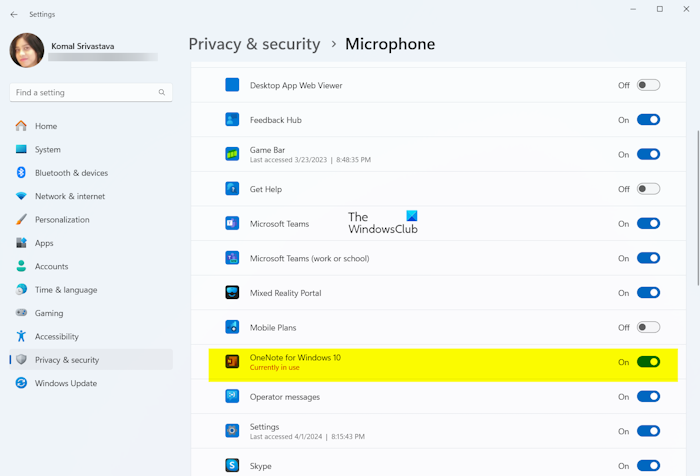Enable microphone for Desktop App Web Viewer
The image size is (700, 476).
tap(648, 85)
